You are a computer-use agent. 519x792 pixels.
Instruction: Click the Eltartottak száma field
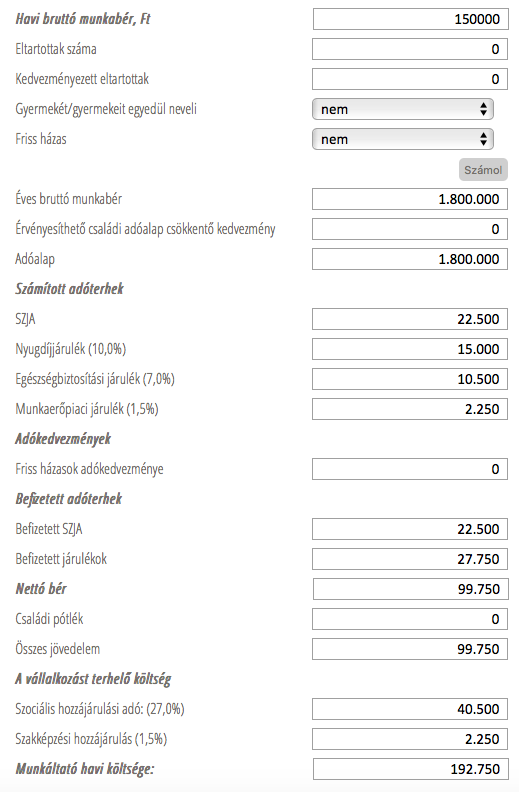(409, 49)
